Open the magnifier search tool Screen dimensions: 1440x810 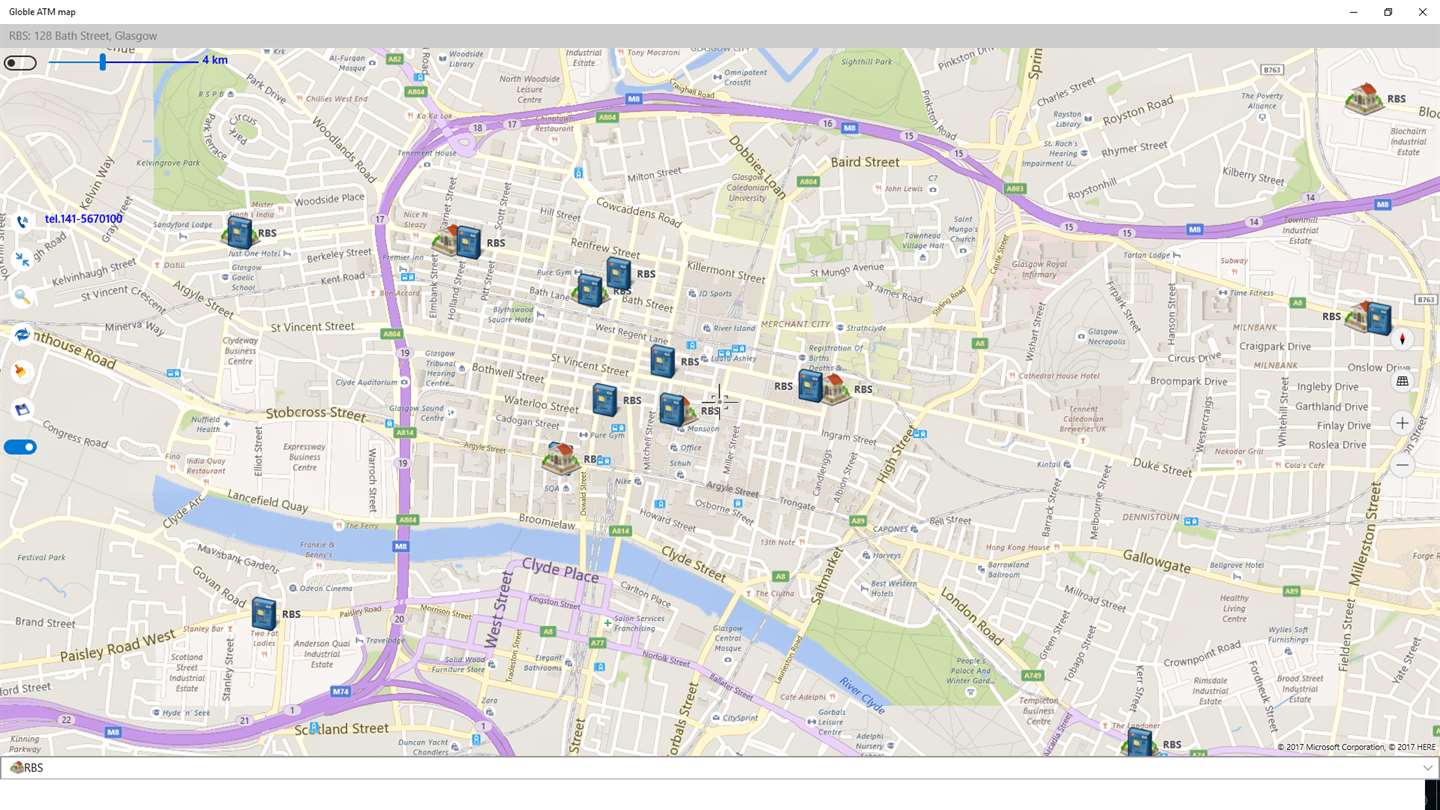click(22, 297)
